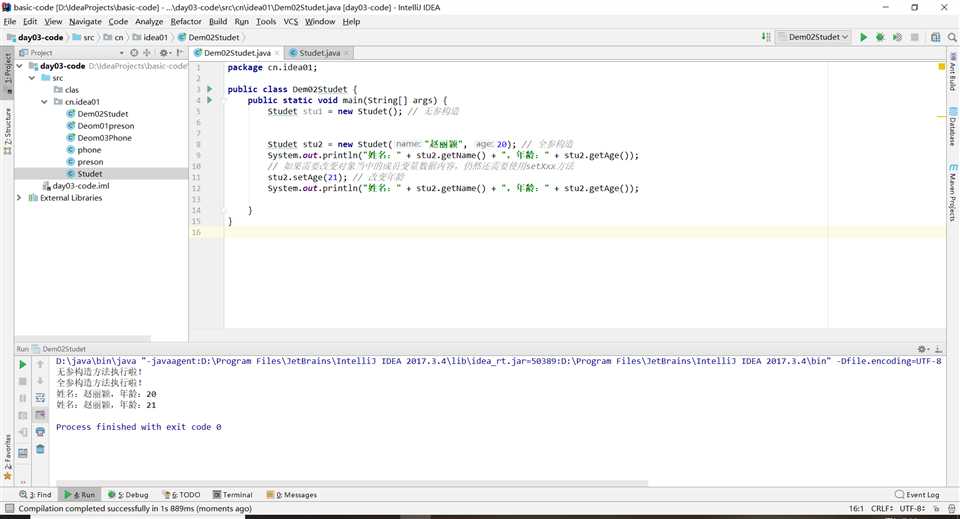Collapse the cn.idea01 package node
Image resolution: width=960 pixels, height=519 pixels.
tap(44, 102)
